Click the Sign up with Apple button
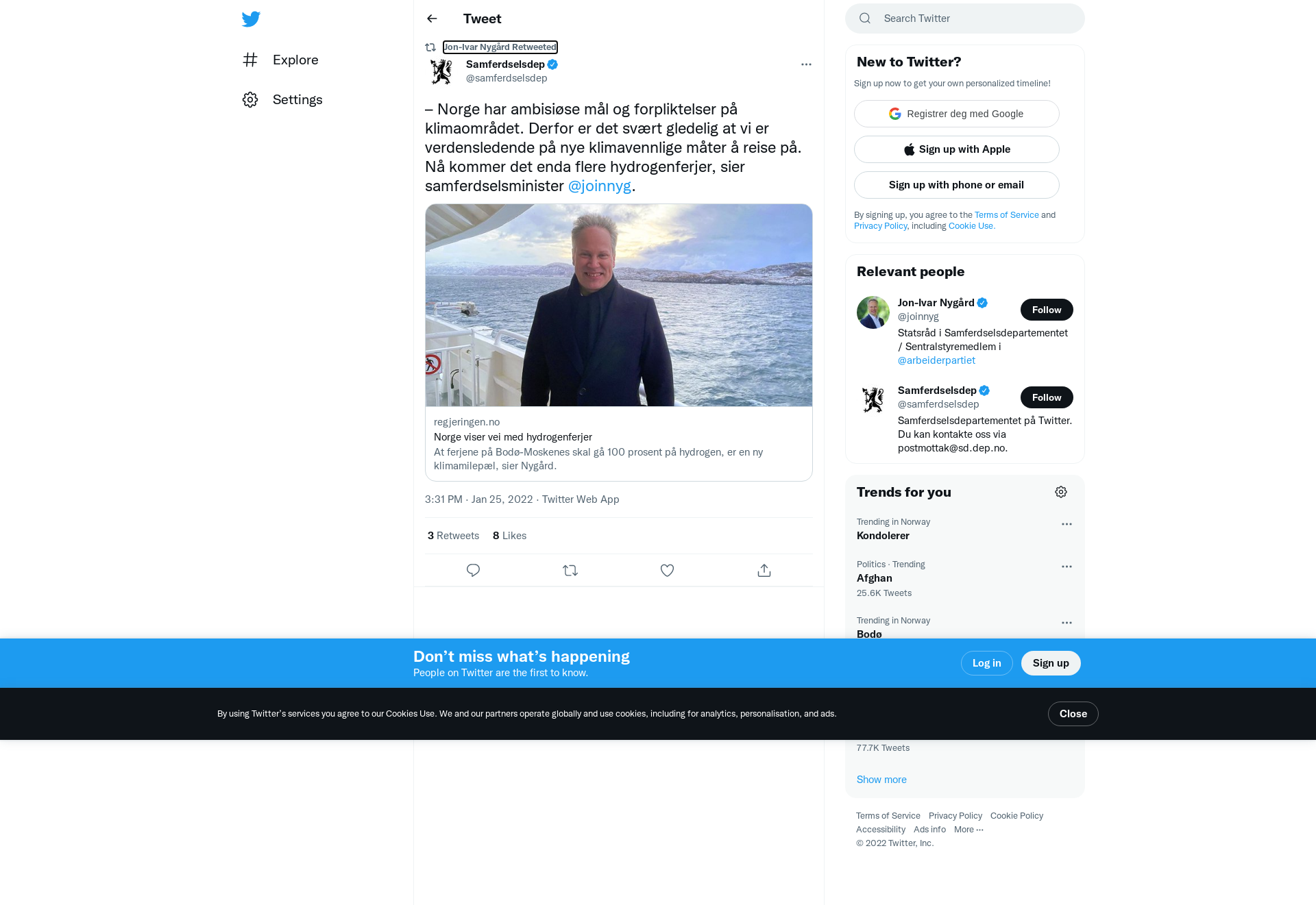 tap(956, 149)
